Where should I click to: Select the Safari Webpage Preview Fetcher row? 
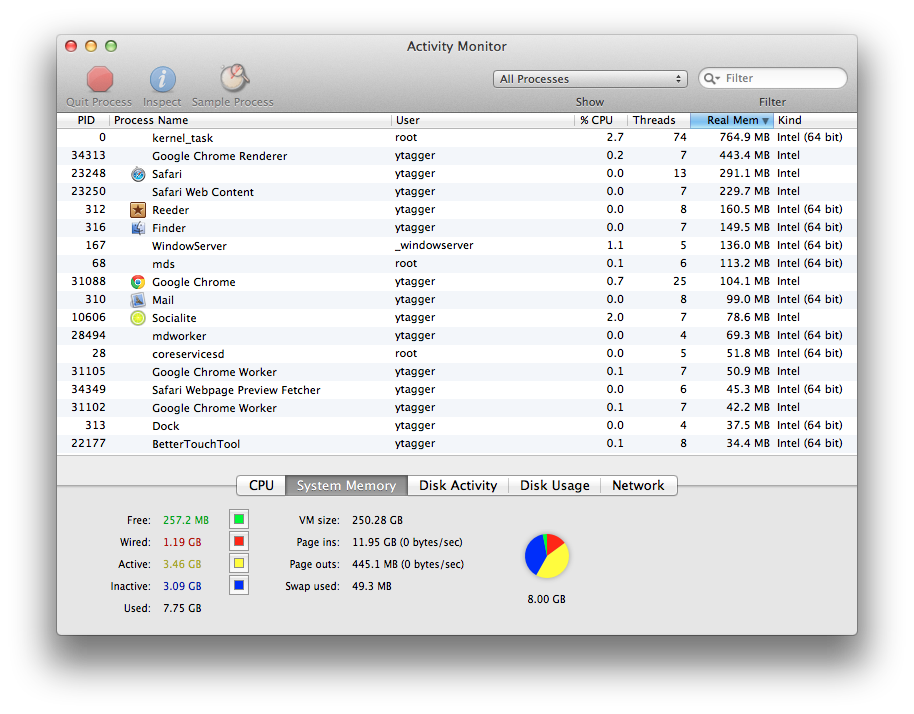click(x=457, y=390)
